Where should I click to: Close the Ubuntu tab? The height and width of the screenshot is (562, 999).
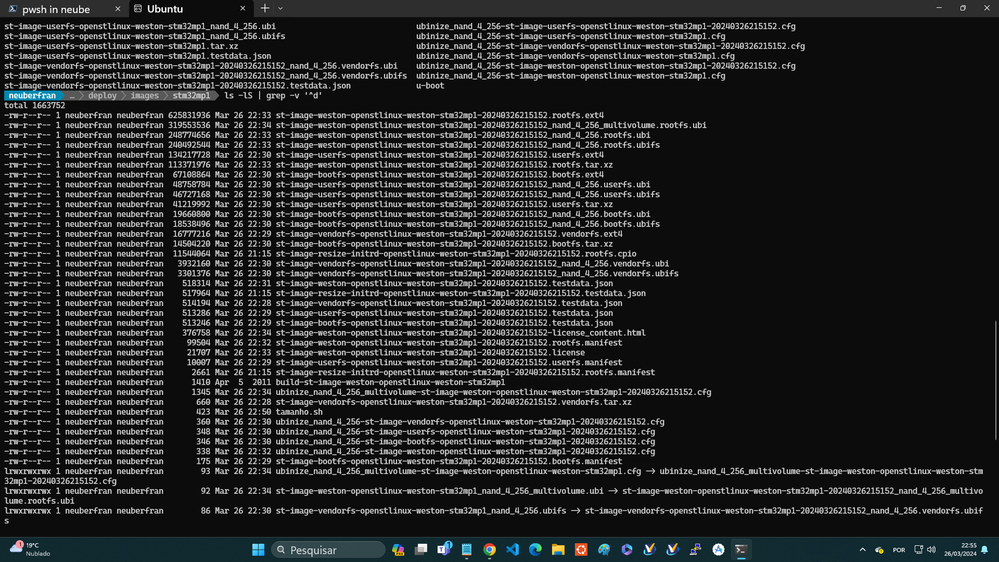[x=242, y=9]
